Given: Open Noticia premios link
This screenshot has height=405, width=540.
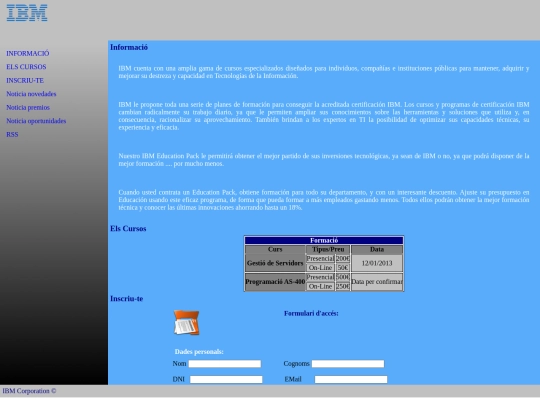Looking at the screenshot, I should pyautogui.click(x=28, y=107).
